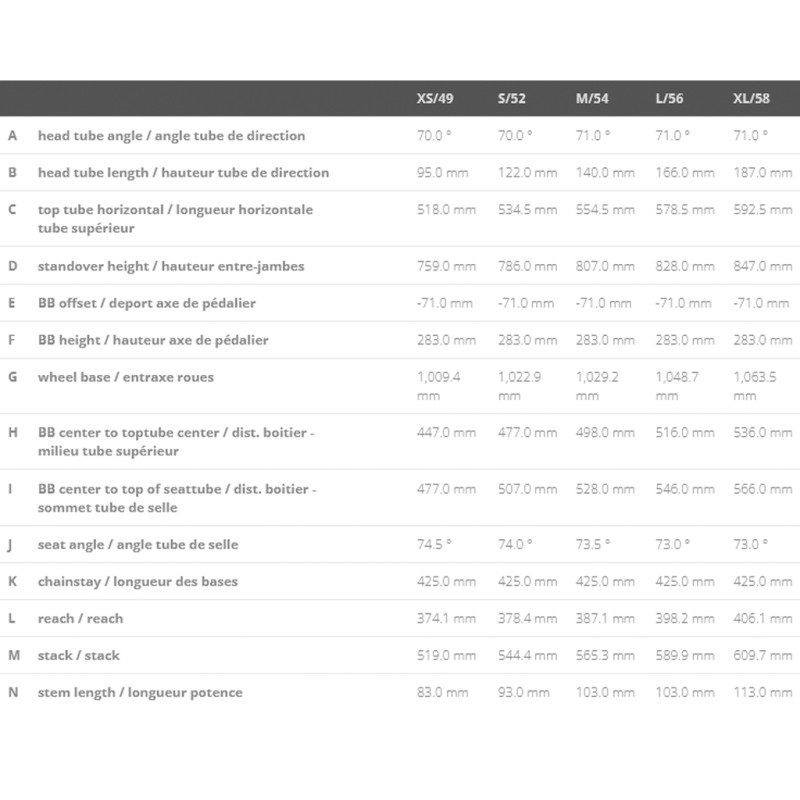Click the 554.5 mm top tube value

point(605,209)
